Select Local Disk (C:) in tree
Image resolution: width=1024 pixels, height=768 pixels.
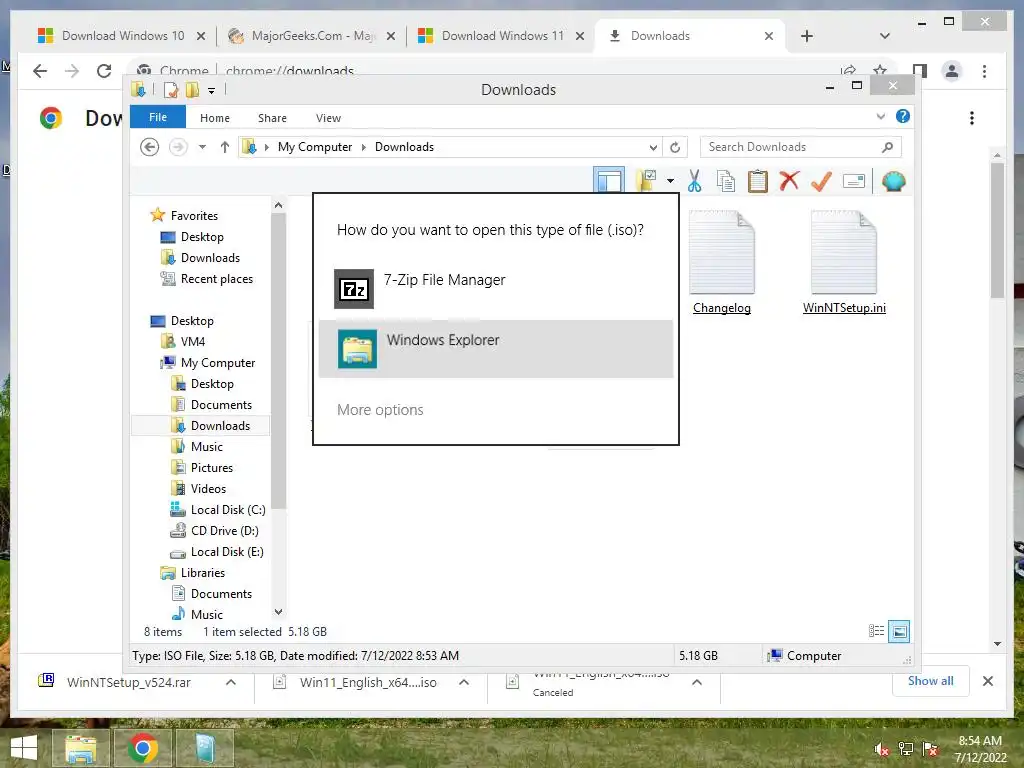pyautogui.click(x=228, y=509)
